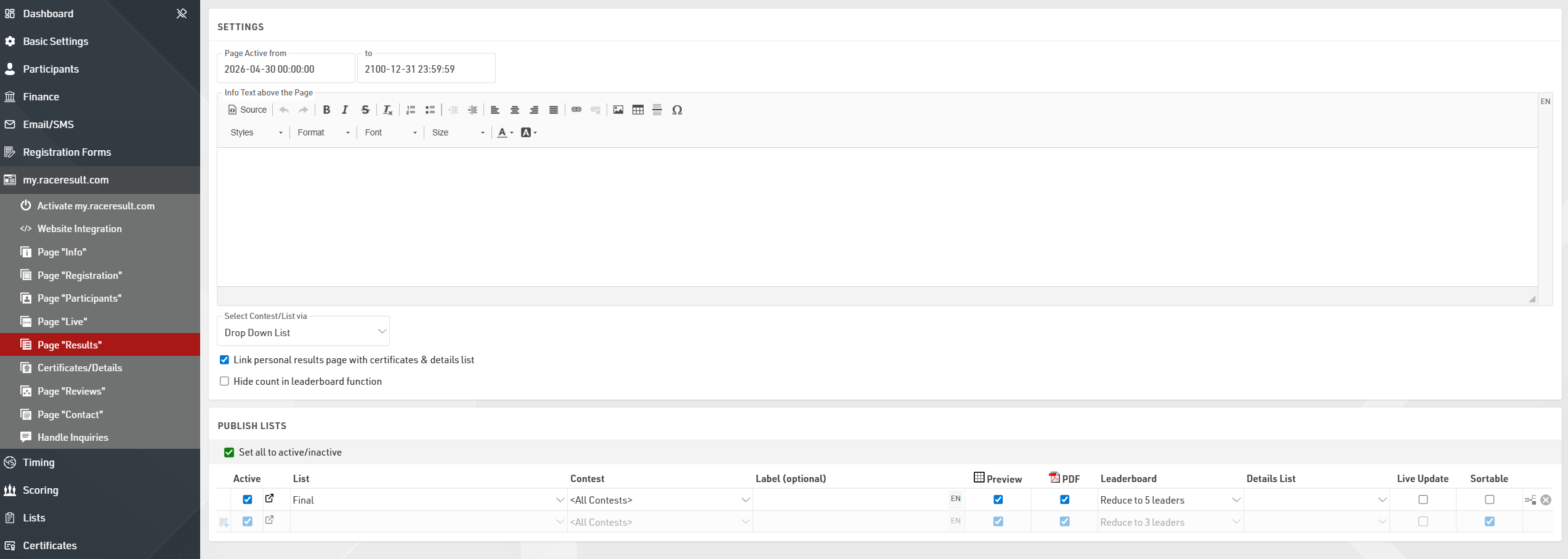Open the Final list in new window
This screenshot has height=559, width=1568.
270,499
